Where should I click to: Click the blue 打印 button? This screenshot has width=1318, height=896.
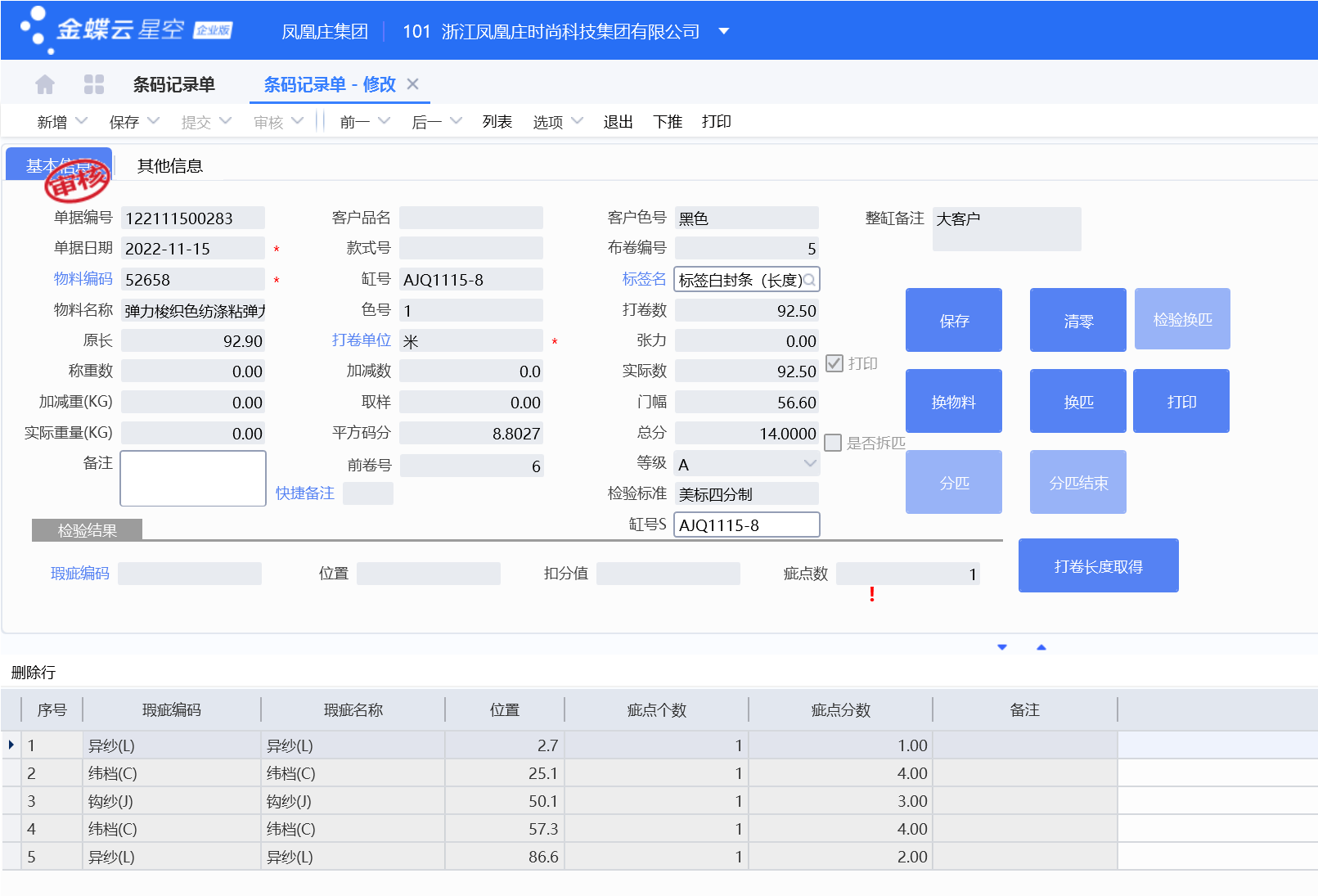1181,401
